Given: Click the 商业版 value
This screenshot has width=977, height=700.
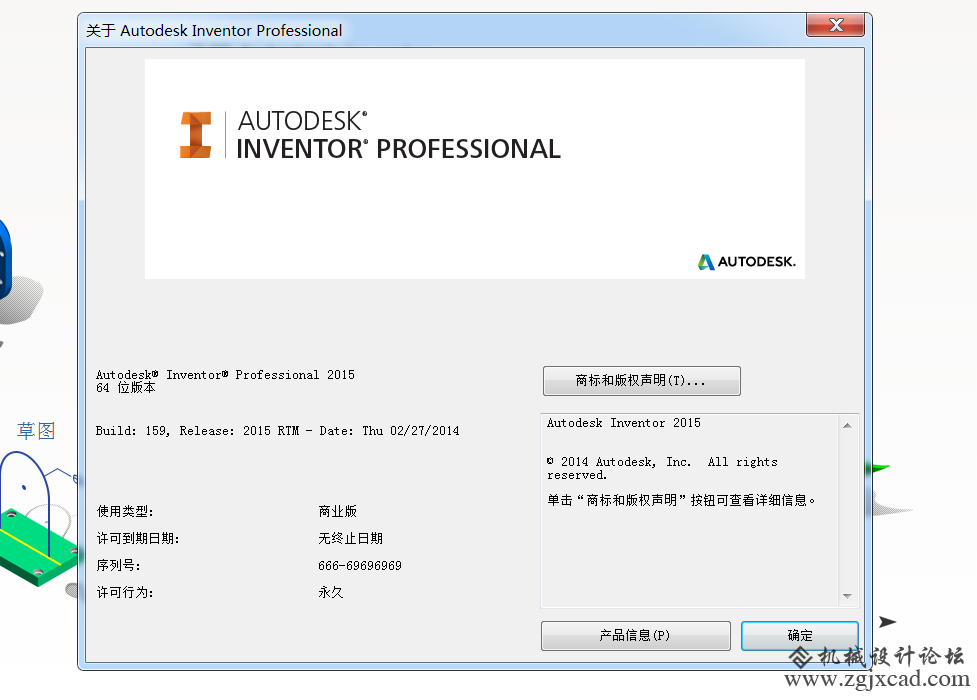Looking at the screenshot, I should [337, 511].
